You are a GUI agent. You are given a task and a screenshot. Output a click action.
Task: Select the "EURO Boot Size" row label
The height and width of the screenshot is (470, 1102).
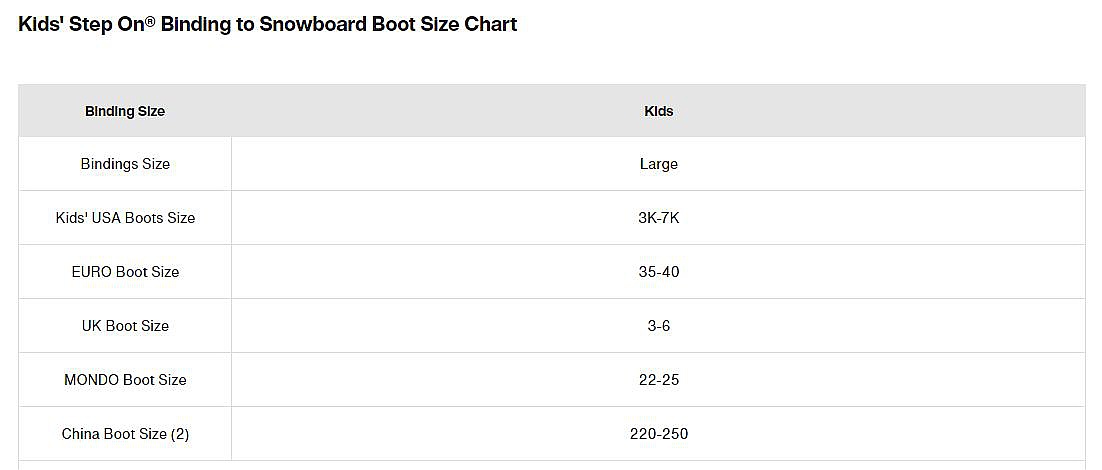pyautogui.click(x=125, y=272)
